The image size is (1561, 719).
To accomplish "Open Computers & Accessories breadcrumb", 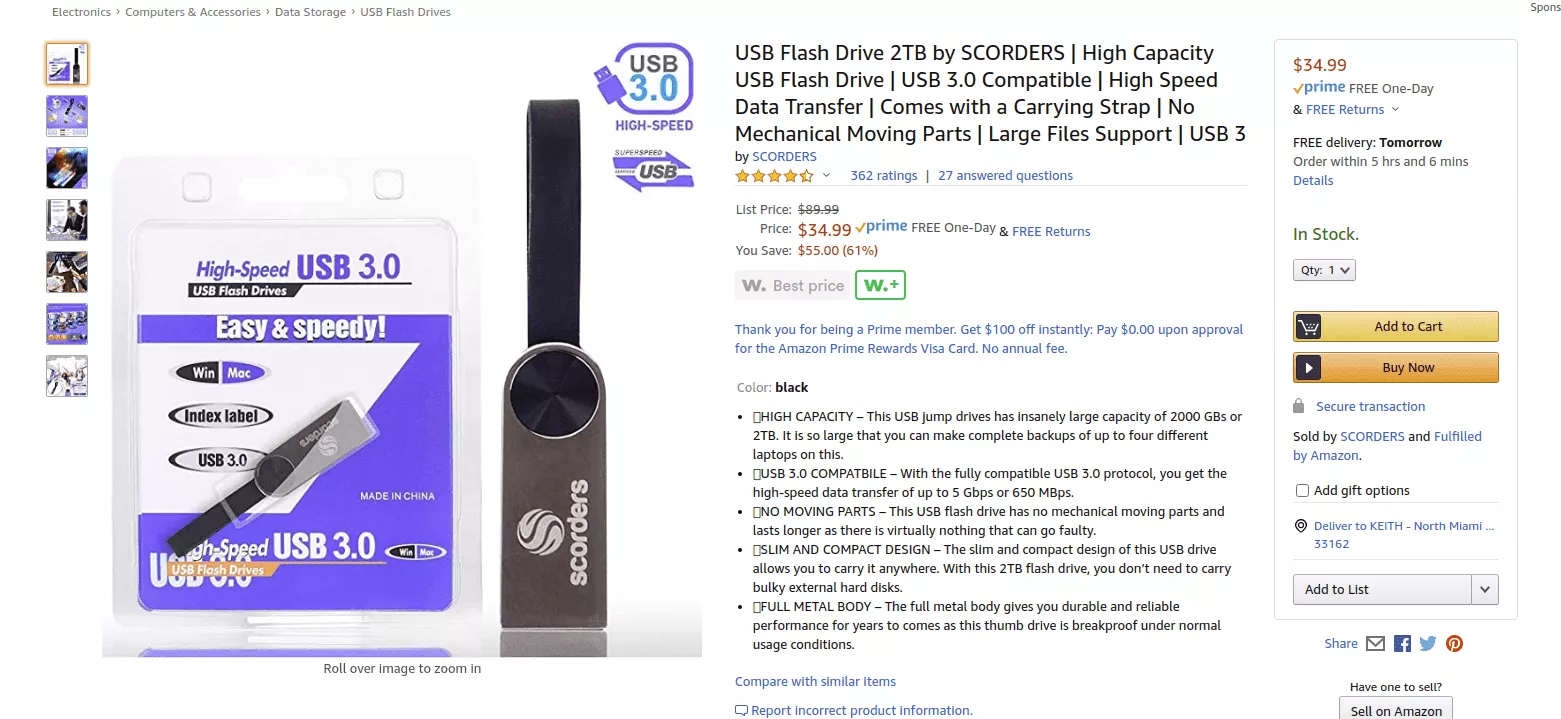I will (x=194, y=12).
